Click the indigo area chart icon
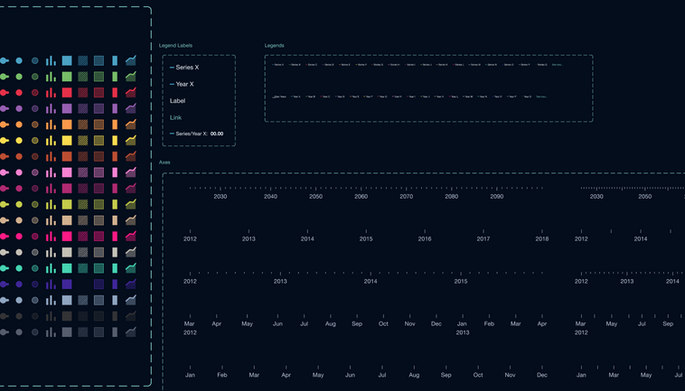685x391 pixels. [x=131, y=284]
